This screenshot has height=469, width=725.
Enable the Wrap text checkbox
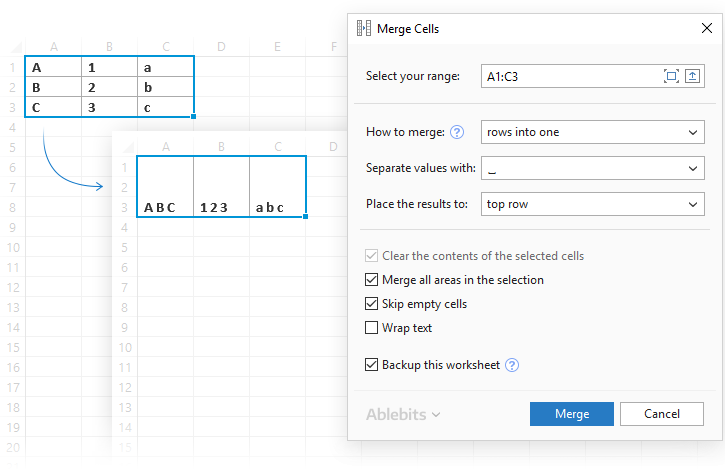coord(373,328)
